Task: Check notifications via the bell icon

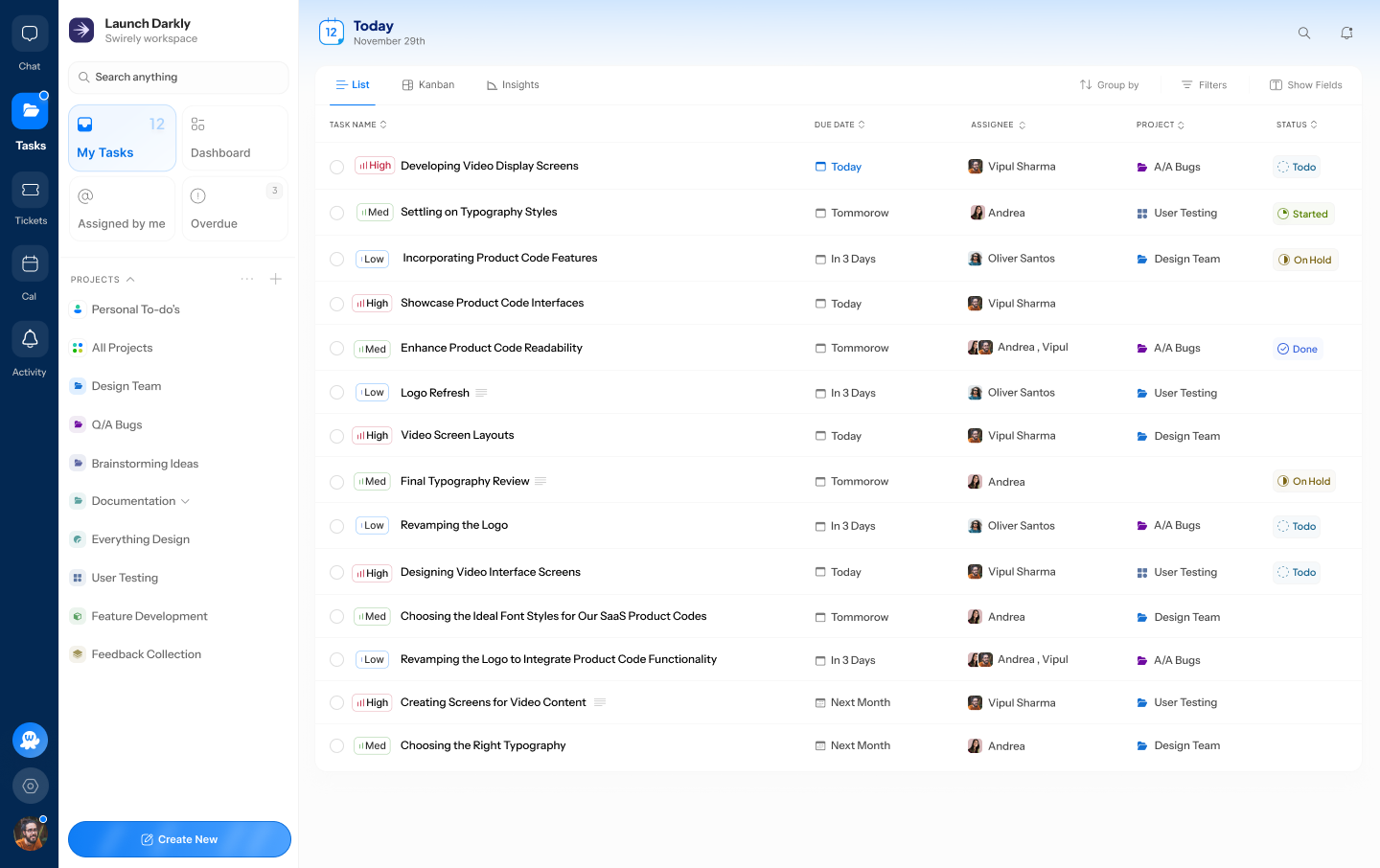Action: (1346, 32)
